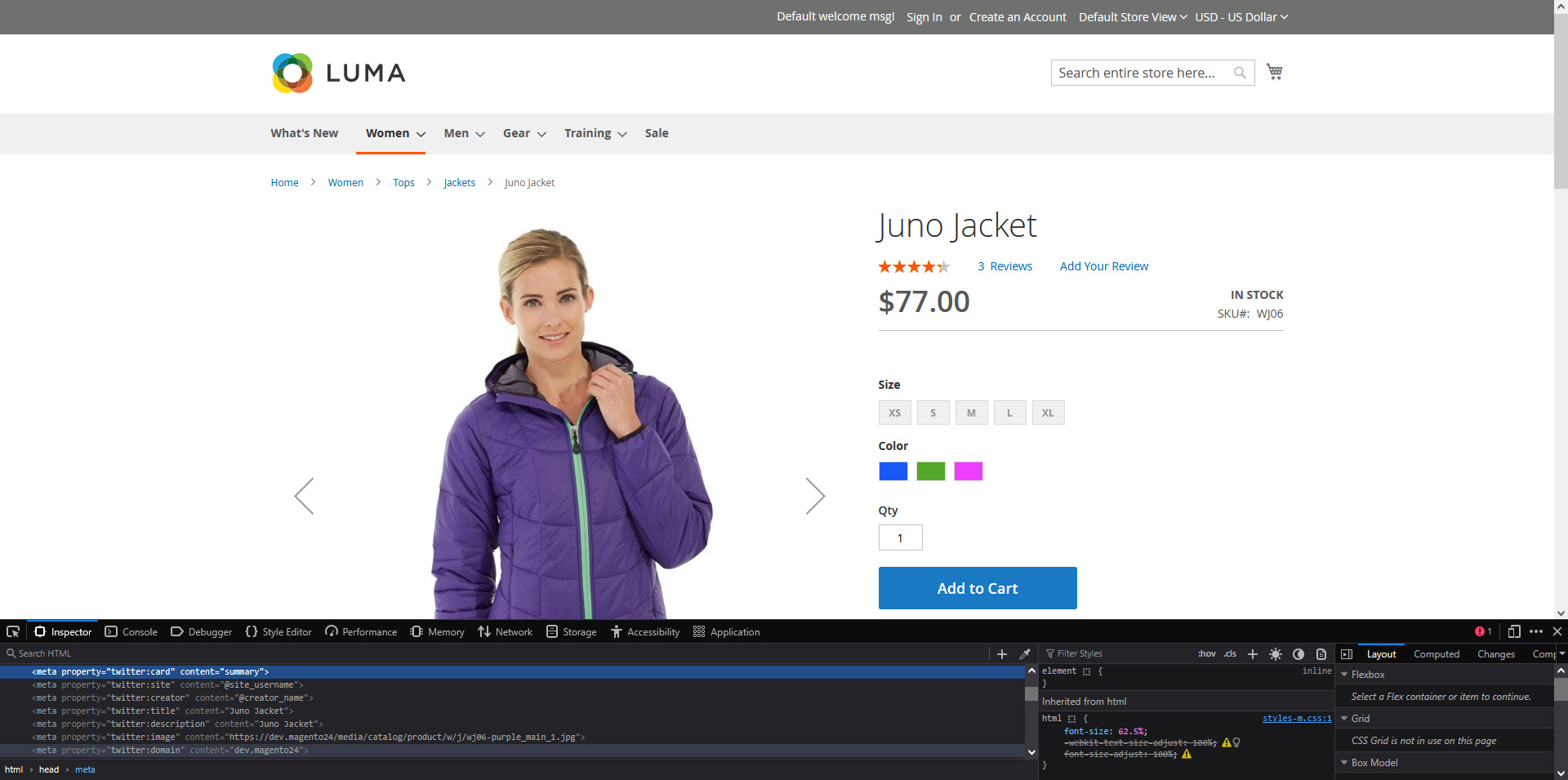Viewport: 1568px width, 780px height.
Task: Show the previous product image arrow
Action: pos(304,496)
